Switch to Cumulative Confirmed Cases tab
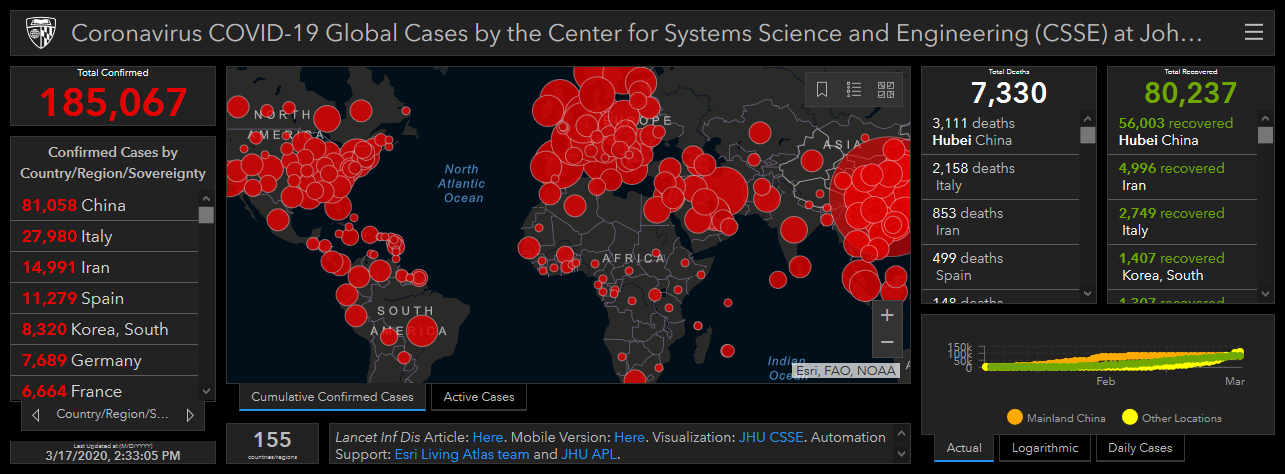 (x=332, y=397)
